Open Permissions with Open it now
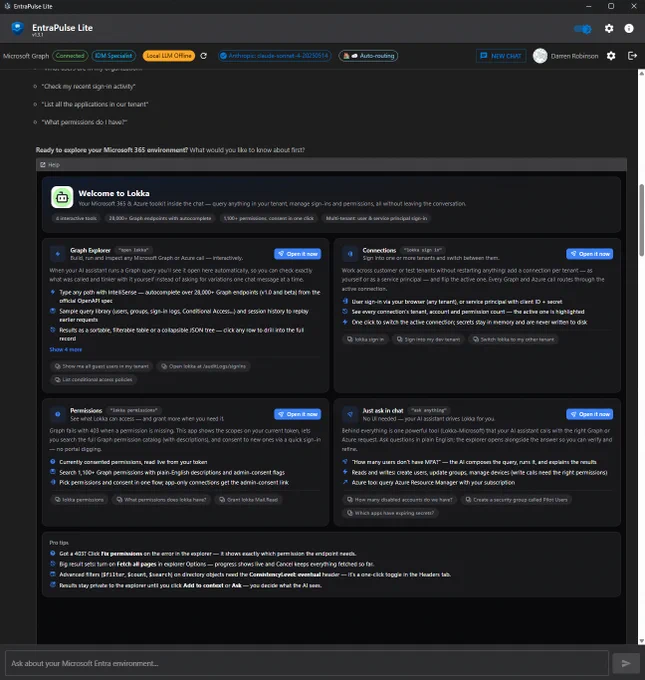 pyautogui.click(x=298, y=414)
